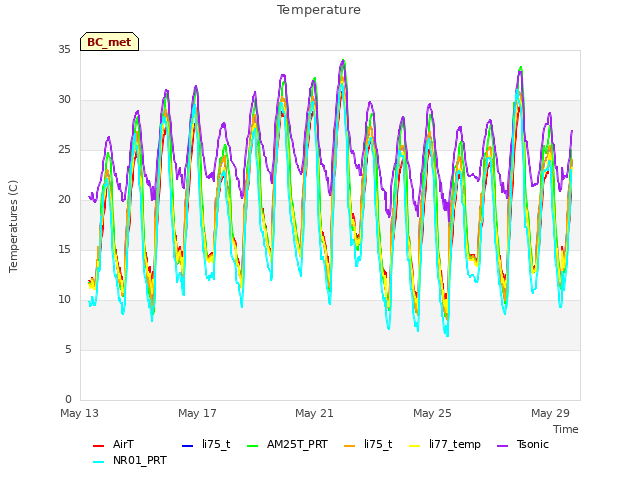Click the 5 y-axis tick label
This screenshot has width=640, height=480.
[x=68, y=350]
